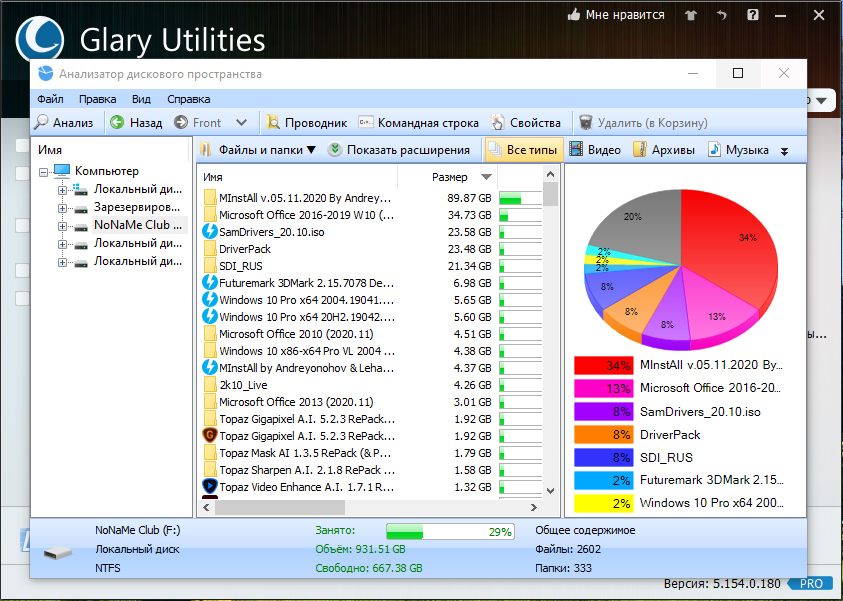Select Topaz Sharpen A.I. 2.1.8 RePack row

click(x=371, y=470)
